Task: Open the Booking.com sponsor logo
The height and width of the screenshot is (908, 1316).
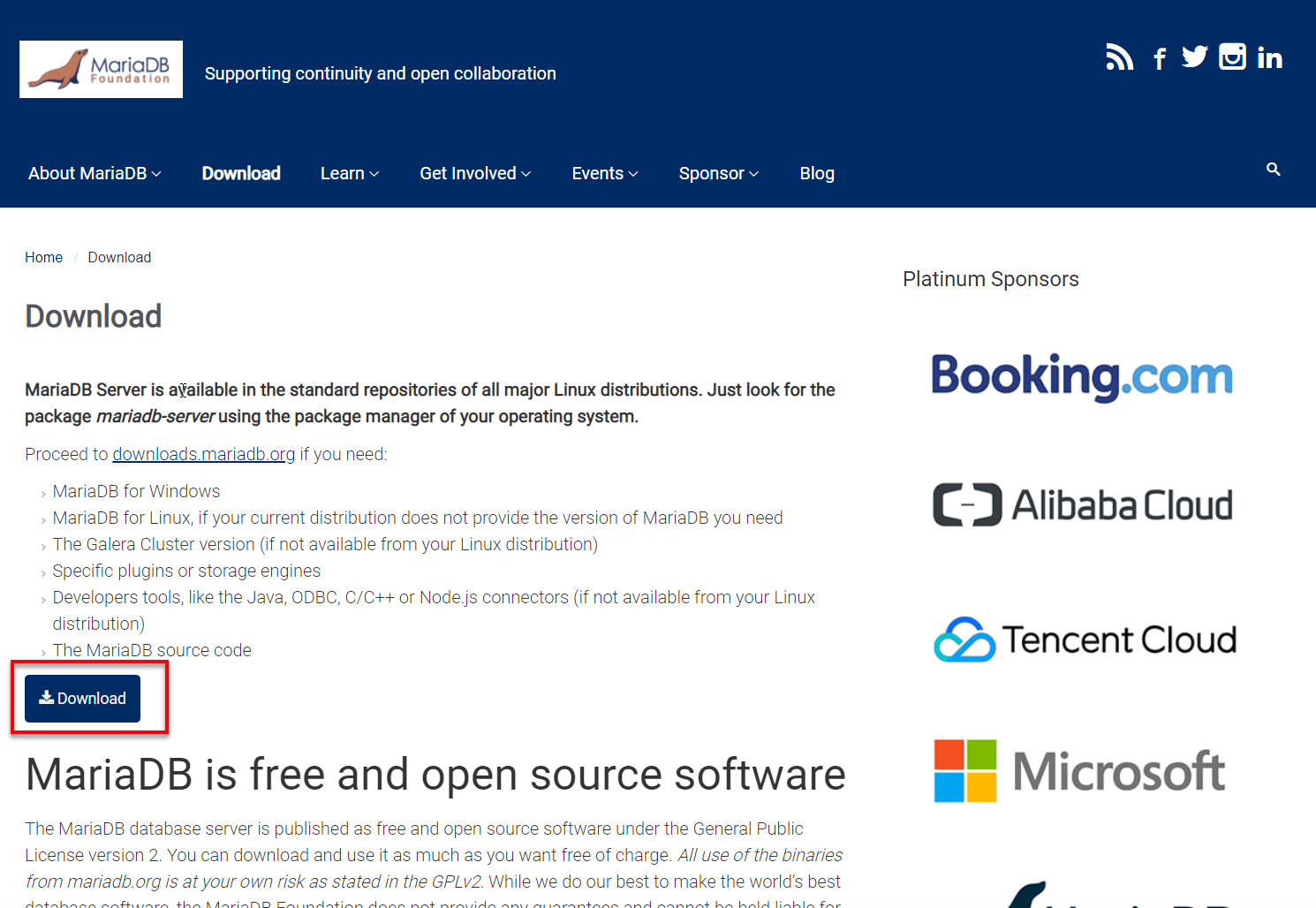Action: pyautogui.click(x=1082, y=377)
